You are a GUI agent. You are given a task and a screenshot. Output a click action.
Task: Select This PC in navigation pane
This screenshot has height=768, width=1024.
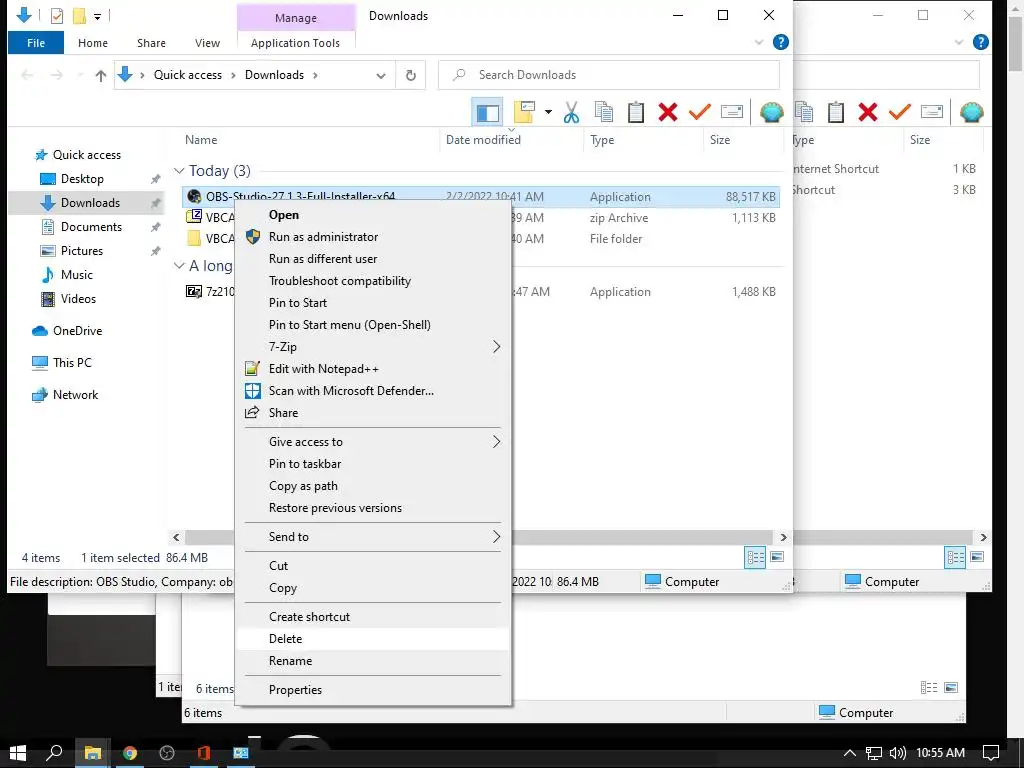pos(72,363)
